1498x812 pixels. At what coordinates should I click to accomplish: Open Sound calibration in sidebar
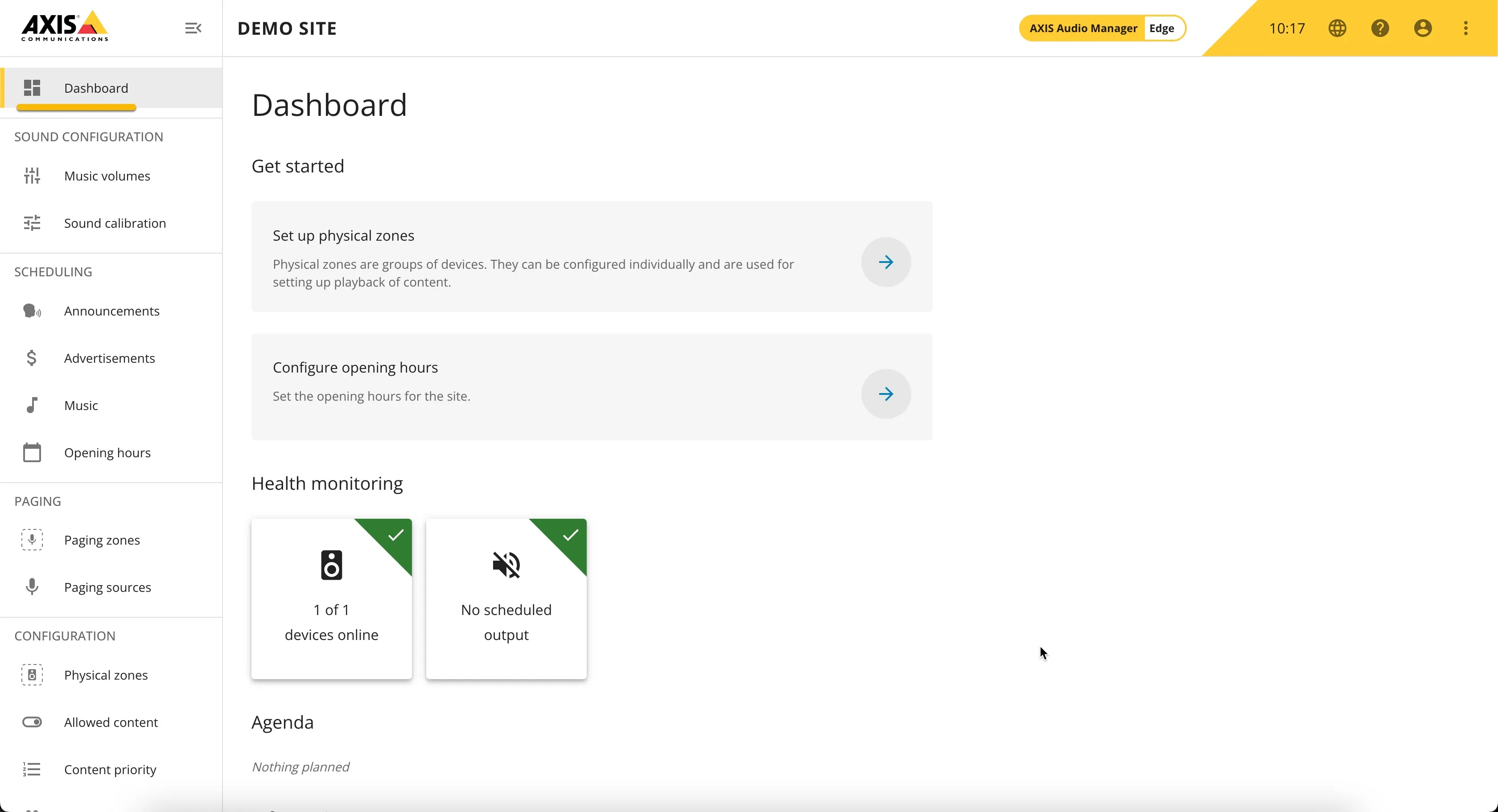coord(111,223)
